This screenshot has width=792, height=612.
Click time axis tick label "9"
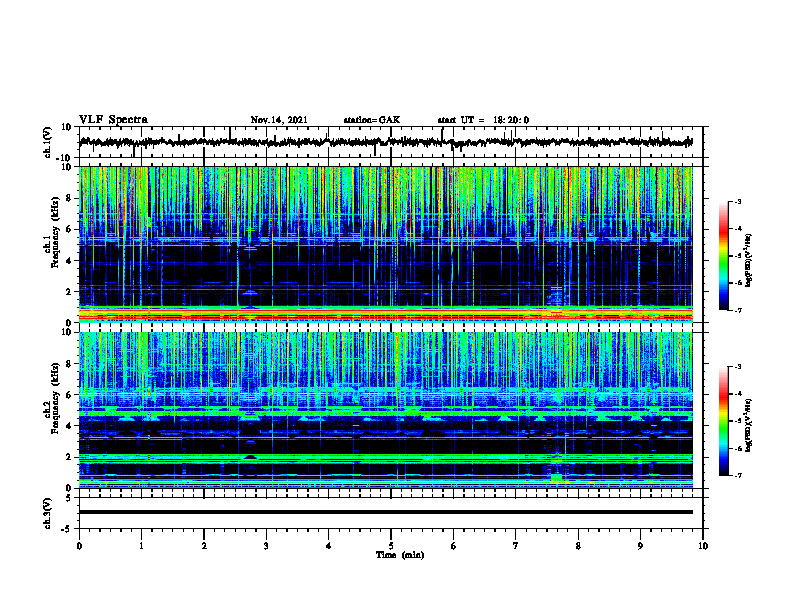tap(640, 546)
